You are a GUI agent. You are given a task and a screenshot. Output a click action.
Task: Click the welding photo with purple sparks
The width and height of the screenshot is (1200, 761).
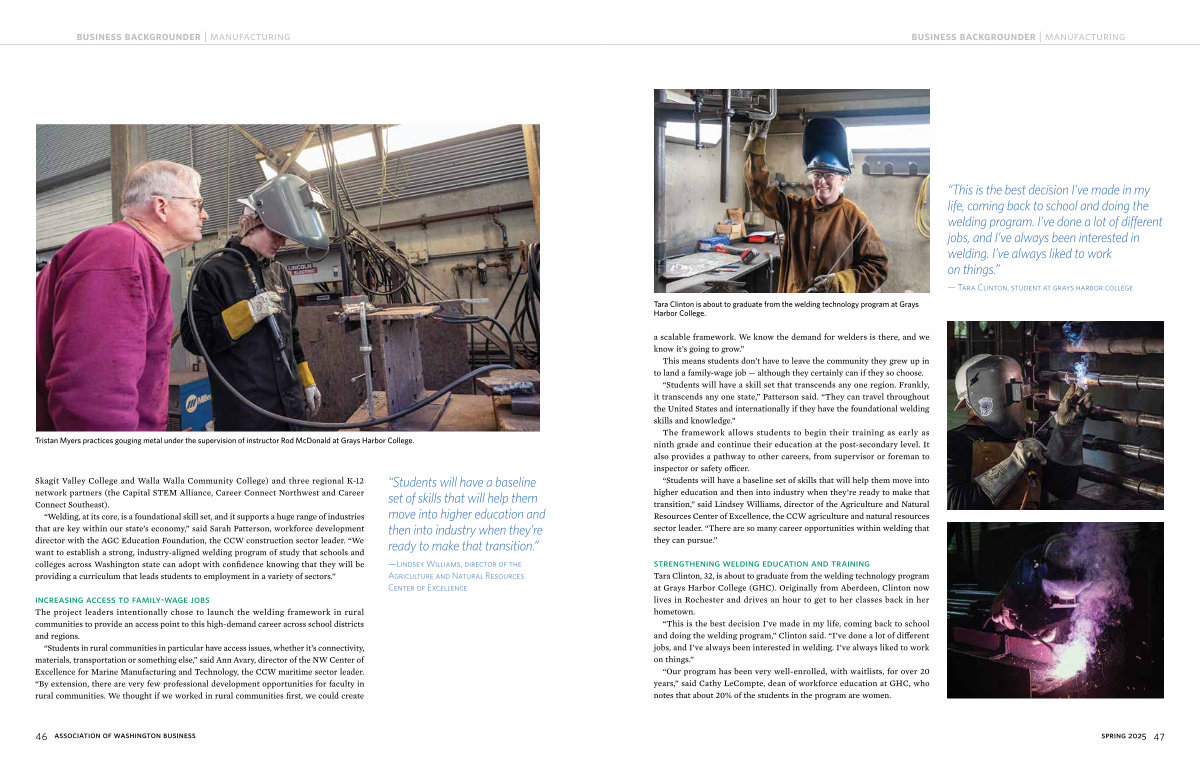point(1055,609)
